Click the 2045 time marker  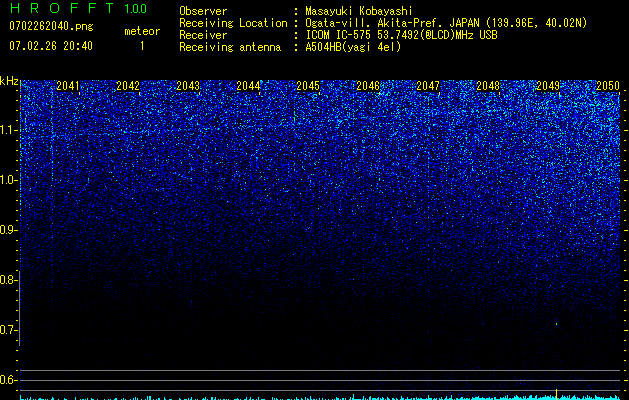(x=308, y=85)
